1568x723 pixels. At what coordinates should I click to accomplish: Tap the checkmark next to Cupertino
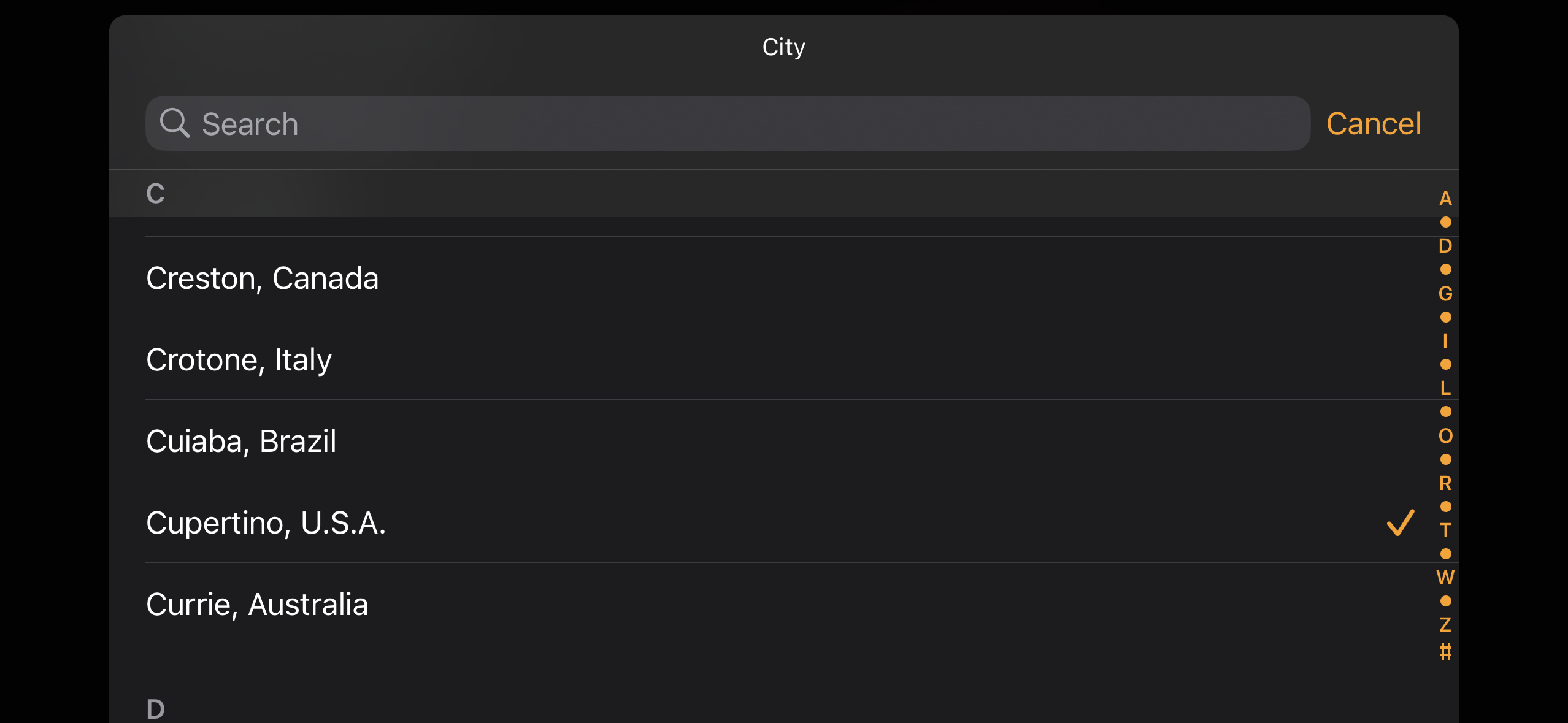tap(1401, 522)
